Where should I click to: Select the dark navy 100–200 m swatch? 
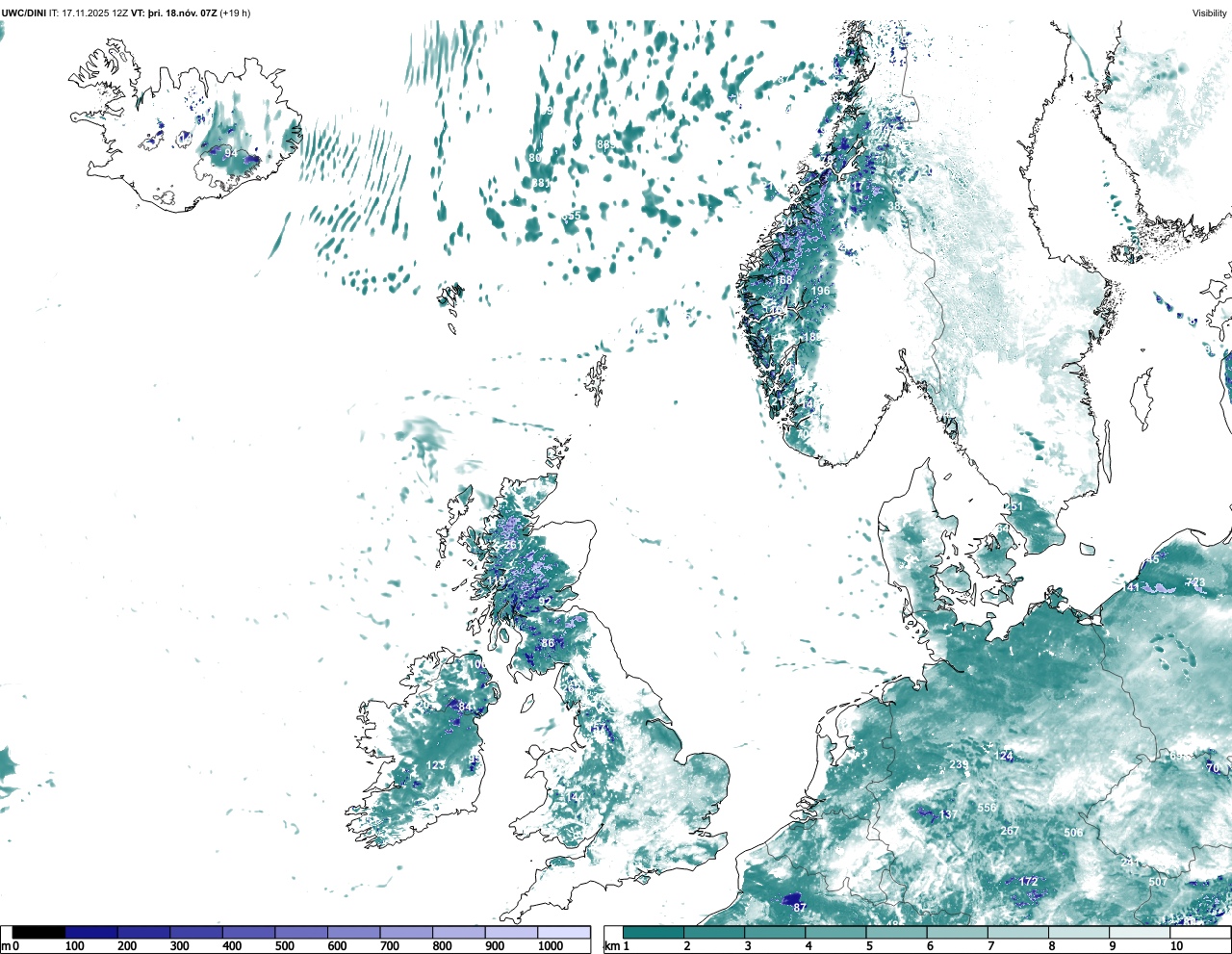[x=91, y=933]
